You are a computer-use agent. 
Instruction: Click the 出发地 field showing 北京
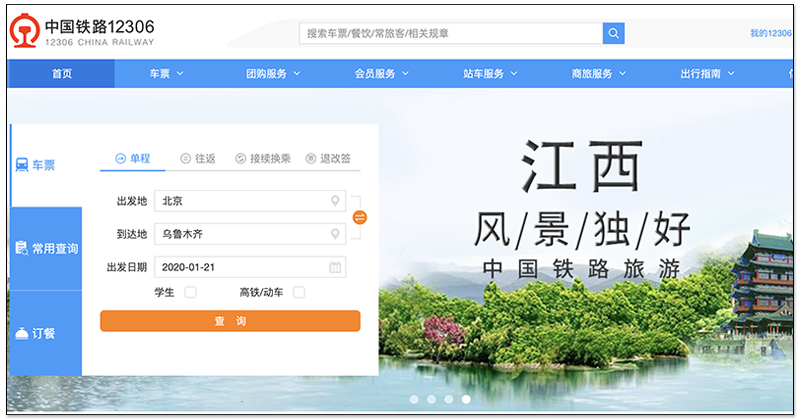(250, 201)
